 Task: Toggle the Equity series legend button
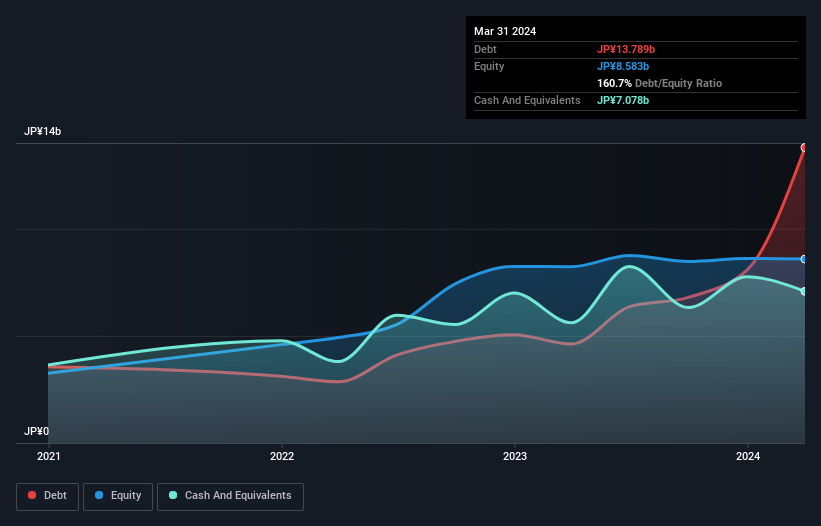pyautogui.click(x=118, y=496)
